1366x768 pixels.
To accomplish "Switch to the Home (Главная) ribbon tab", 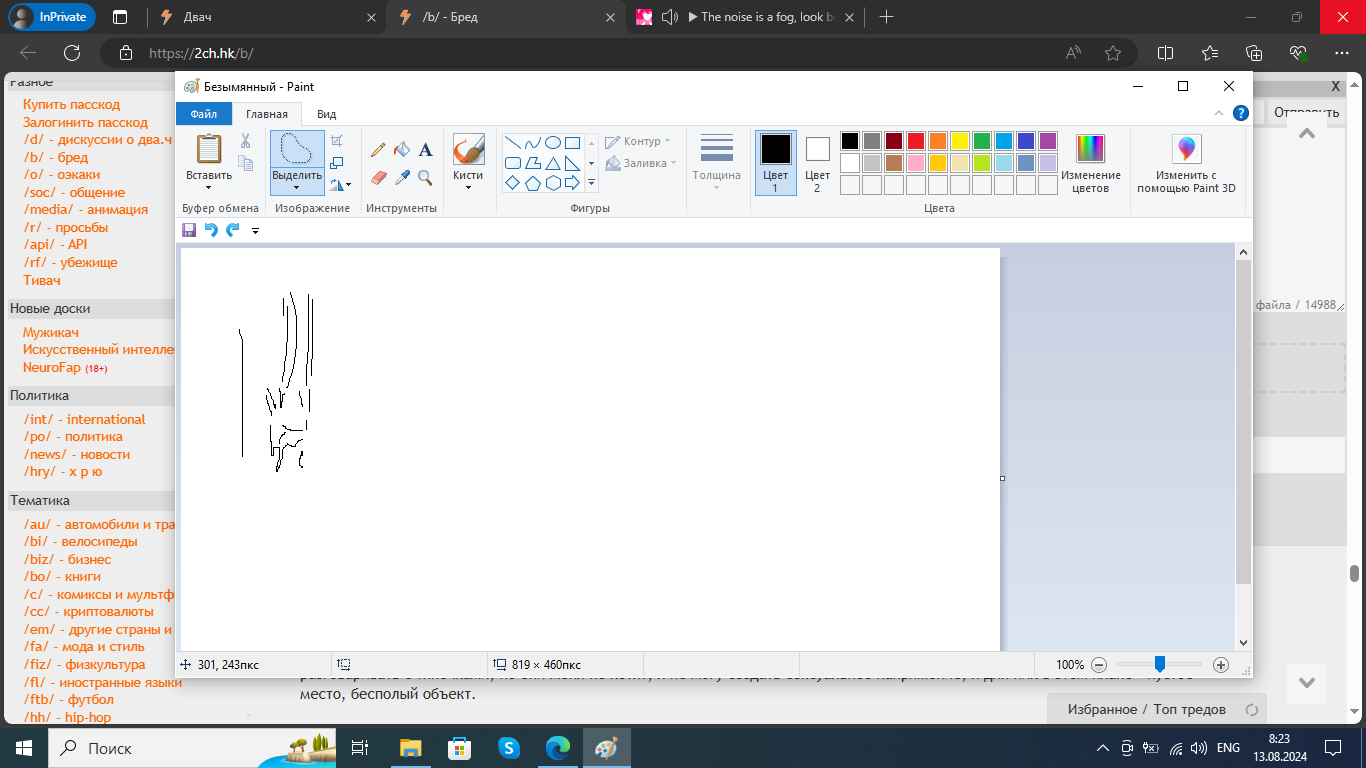I will [x=267, y=114].
